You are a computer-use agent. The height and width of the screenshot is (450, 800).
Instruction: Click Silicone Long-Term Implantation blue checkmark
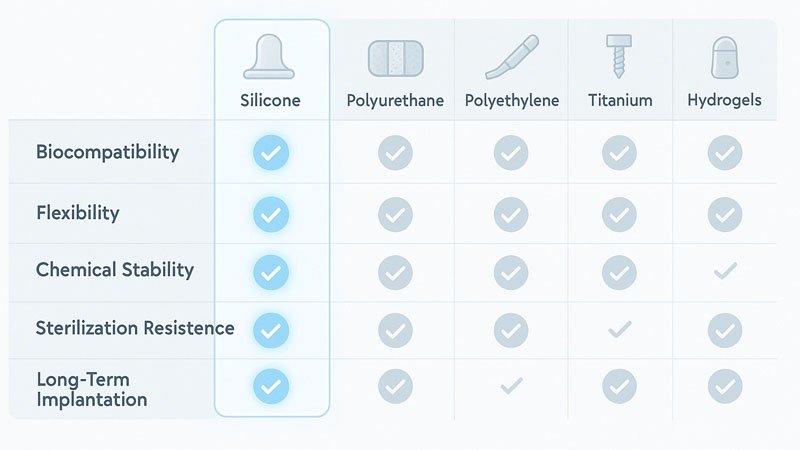click(x=271, y=386)
